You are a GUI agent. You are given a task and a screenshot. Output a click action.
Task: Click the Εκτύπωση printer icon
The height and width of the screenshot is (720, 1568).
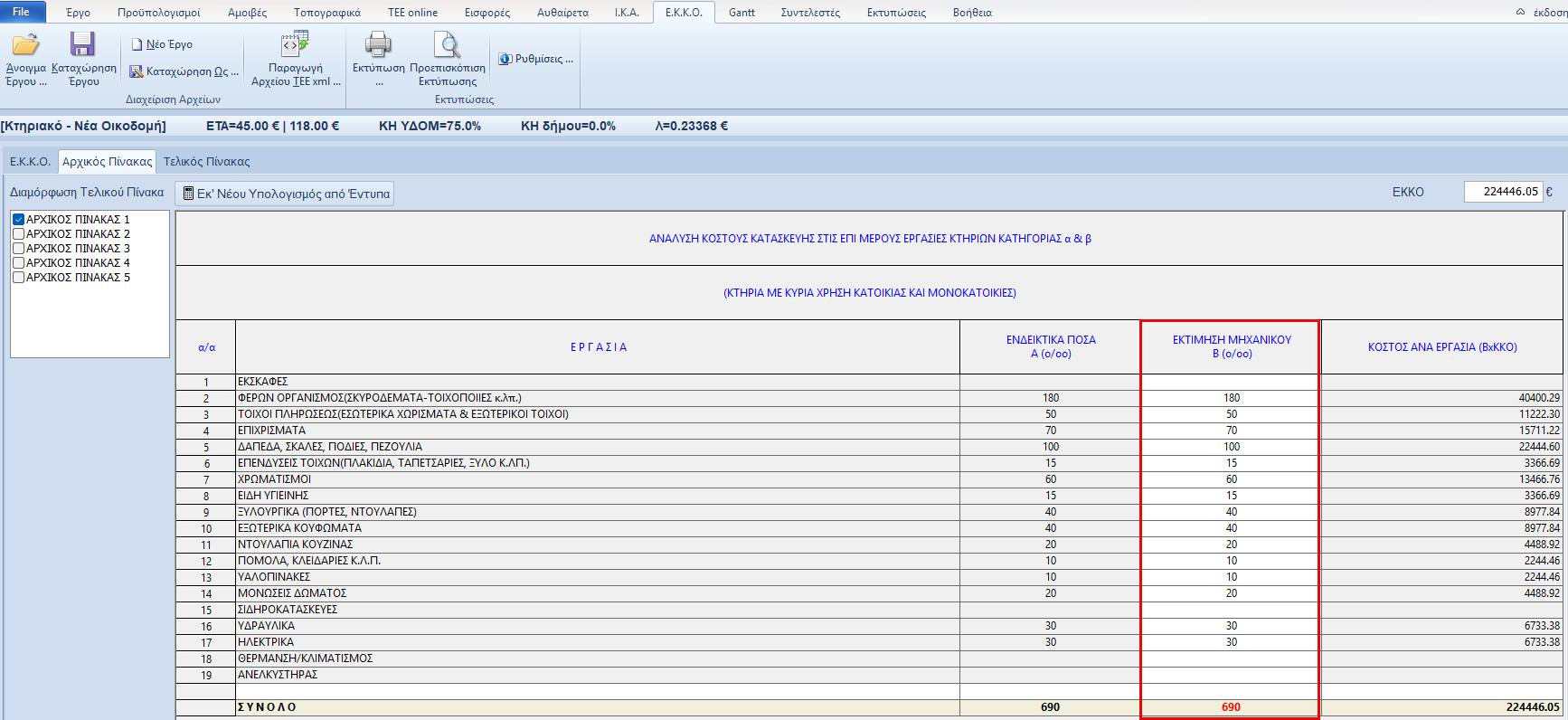click(x=378, y=45)
